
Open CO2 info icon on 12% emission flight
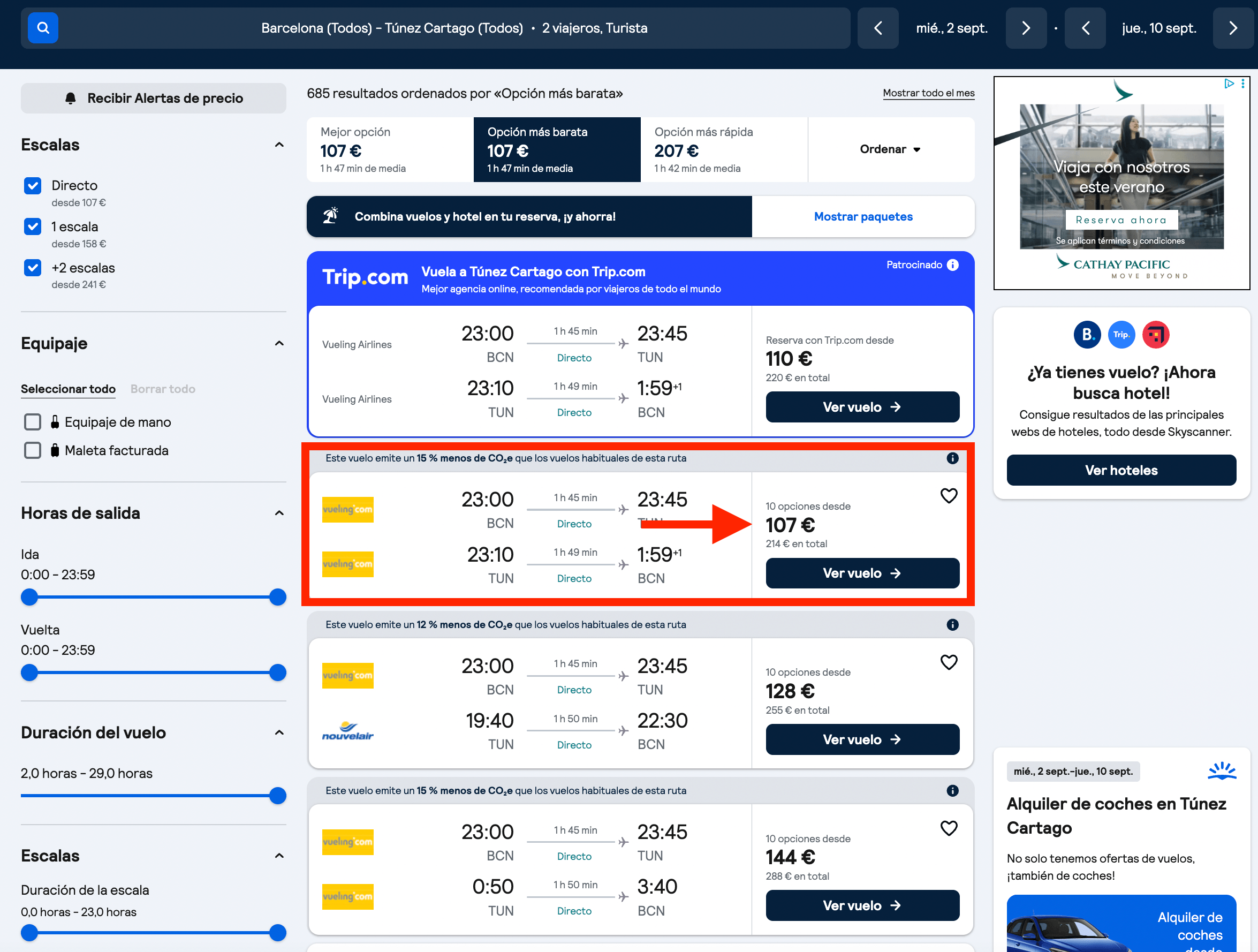tap(952, 625)
